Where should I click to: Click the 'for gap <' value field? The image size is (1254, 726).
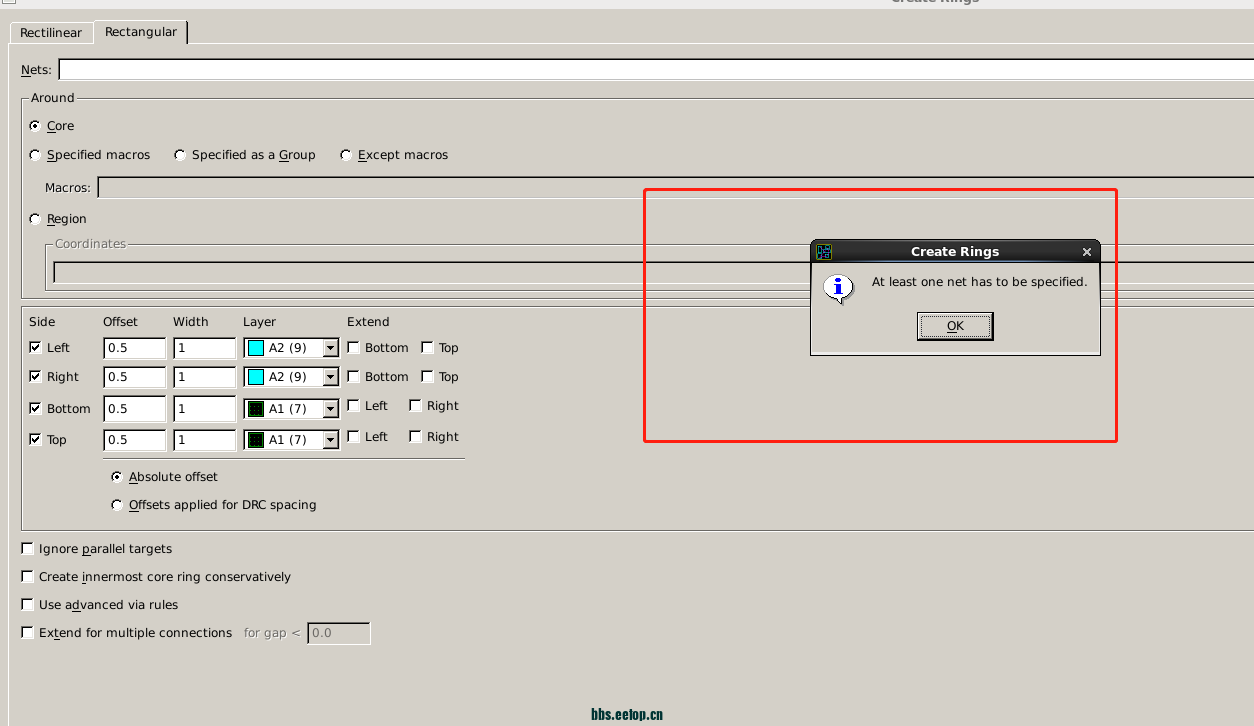pos(339,633)
